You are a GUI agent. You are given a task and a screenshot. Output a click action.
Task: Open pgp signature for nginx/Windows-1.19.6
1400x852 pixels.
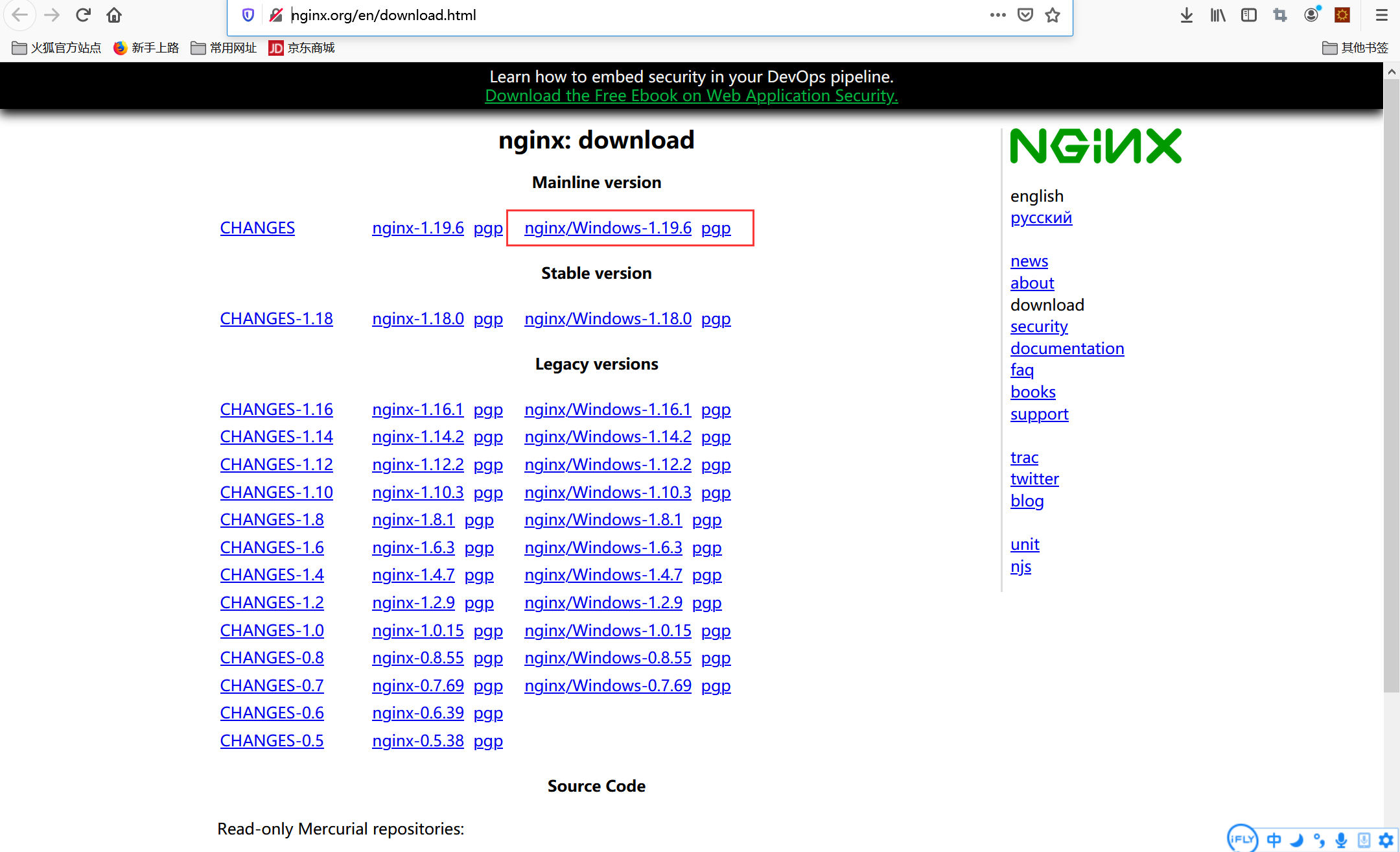pos(716,228)
